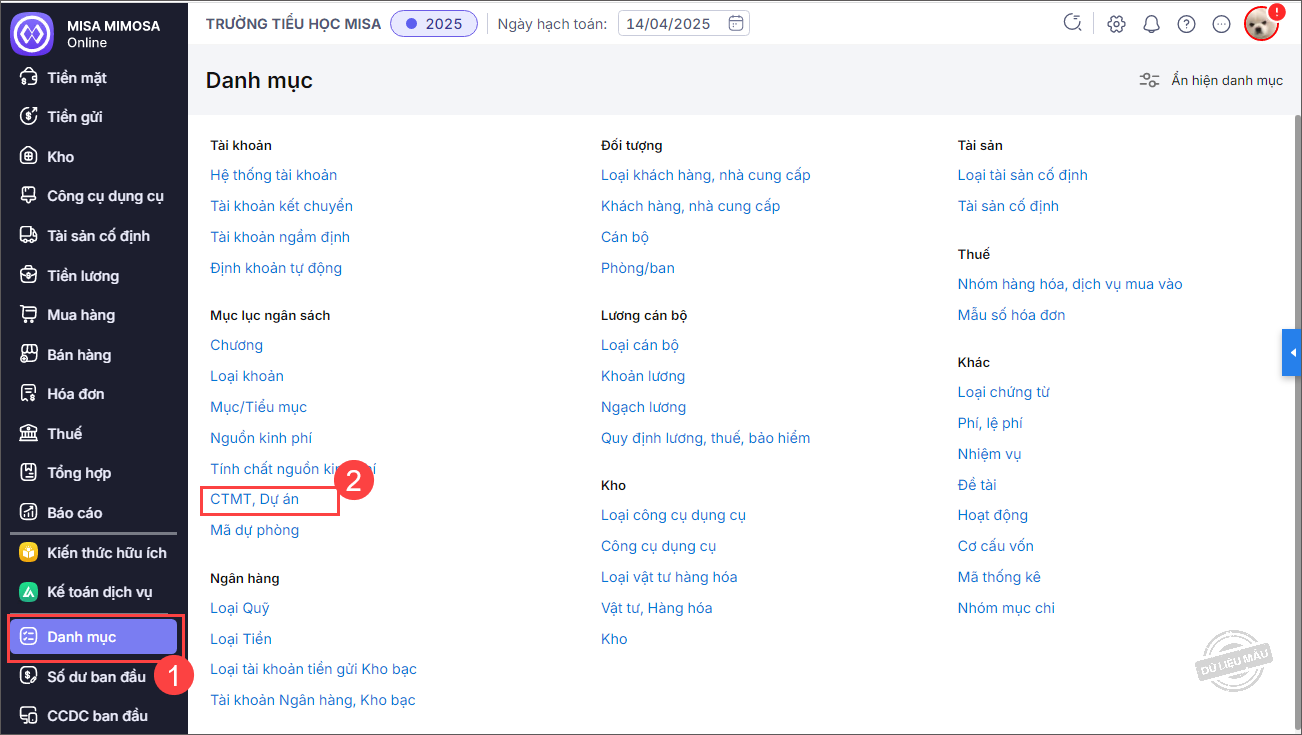Screen dimensions: 1302x735
Task: Click the MISA Mimosa logo icon
Action: (31, 33)
